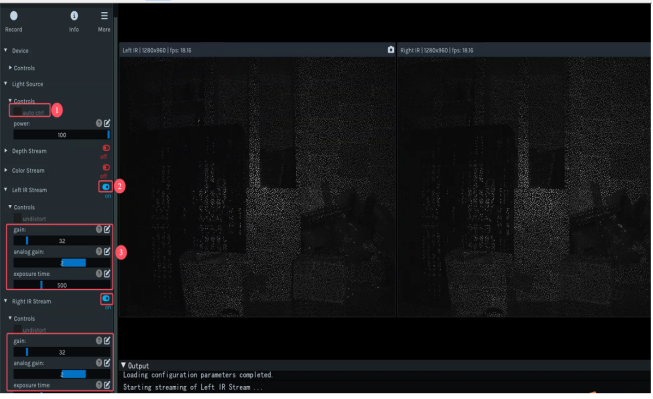
Task: Collapse the Device section
Action: 6,50
